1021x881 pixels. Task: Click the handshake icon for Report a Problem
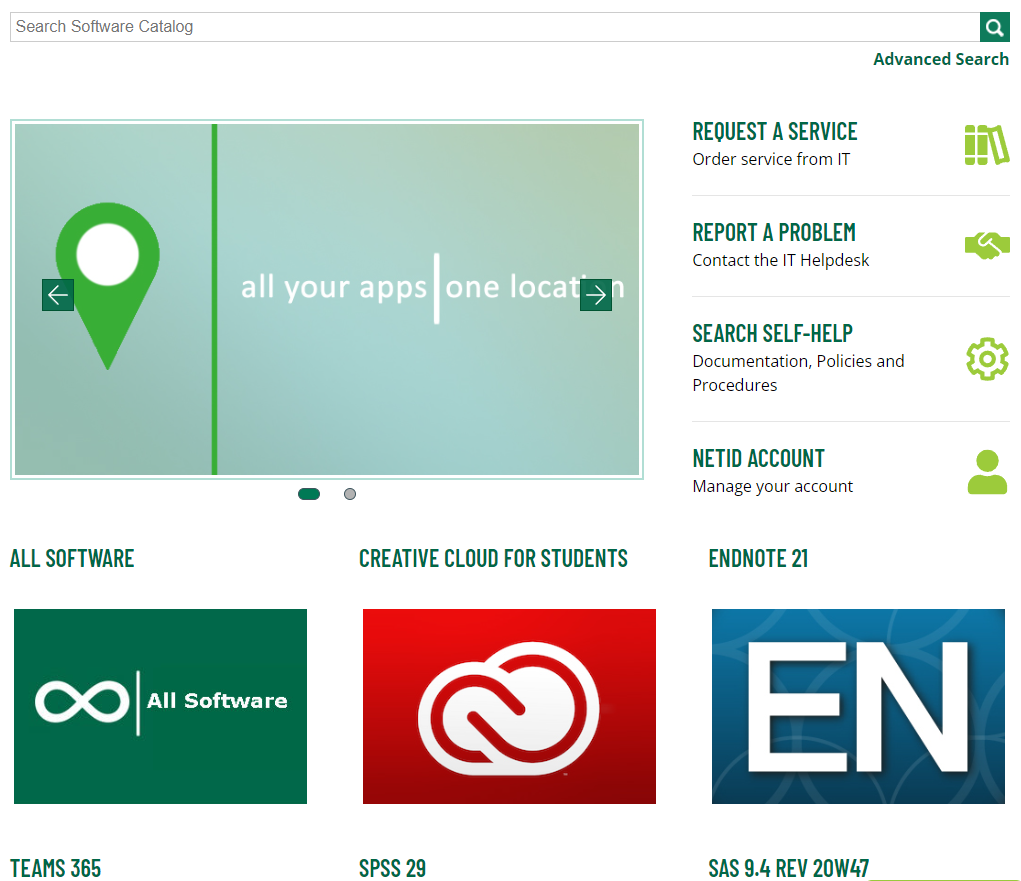pyautogui.click(x=987, y=245)
